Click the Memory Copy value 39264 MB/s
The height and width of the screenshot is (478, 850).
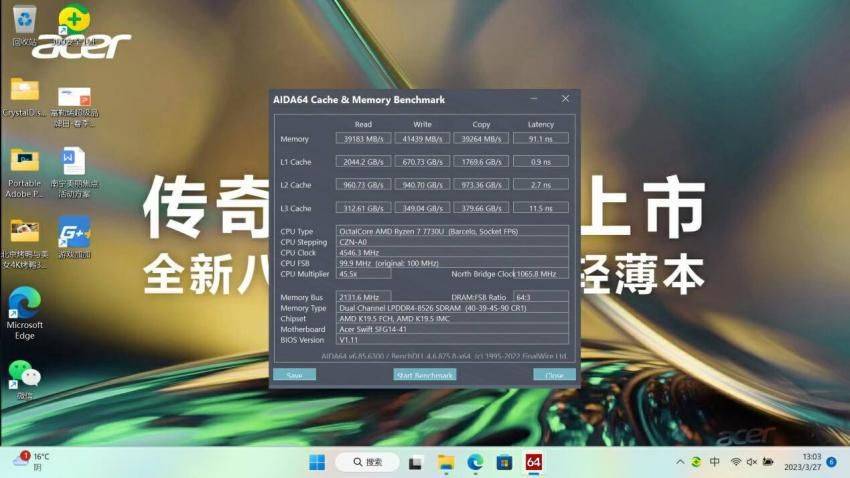[x=481, y=139]
